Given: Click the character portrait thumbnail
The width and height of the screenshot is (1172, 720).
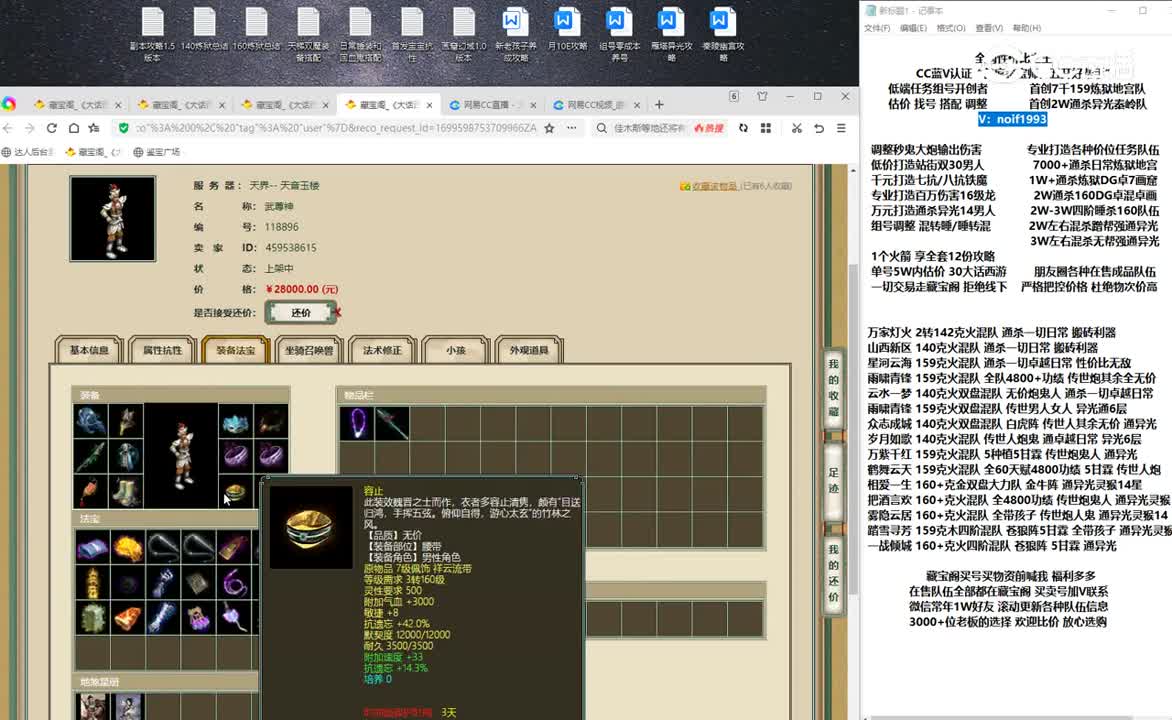Looking at the screenshot, I should point(113,219).
